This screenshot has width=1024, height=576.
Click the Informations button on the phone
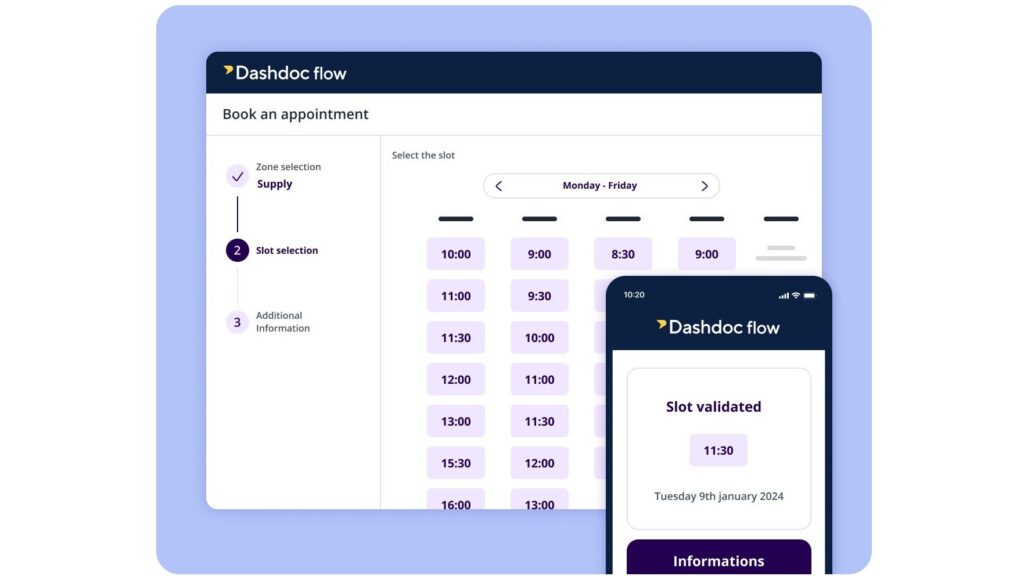718,560
